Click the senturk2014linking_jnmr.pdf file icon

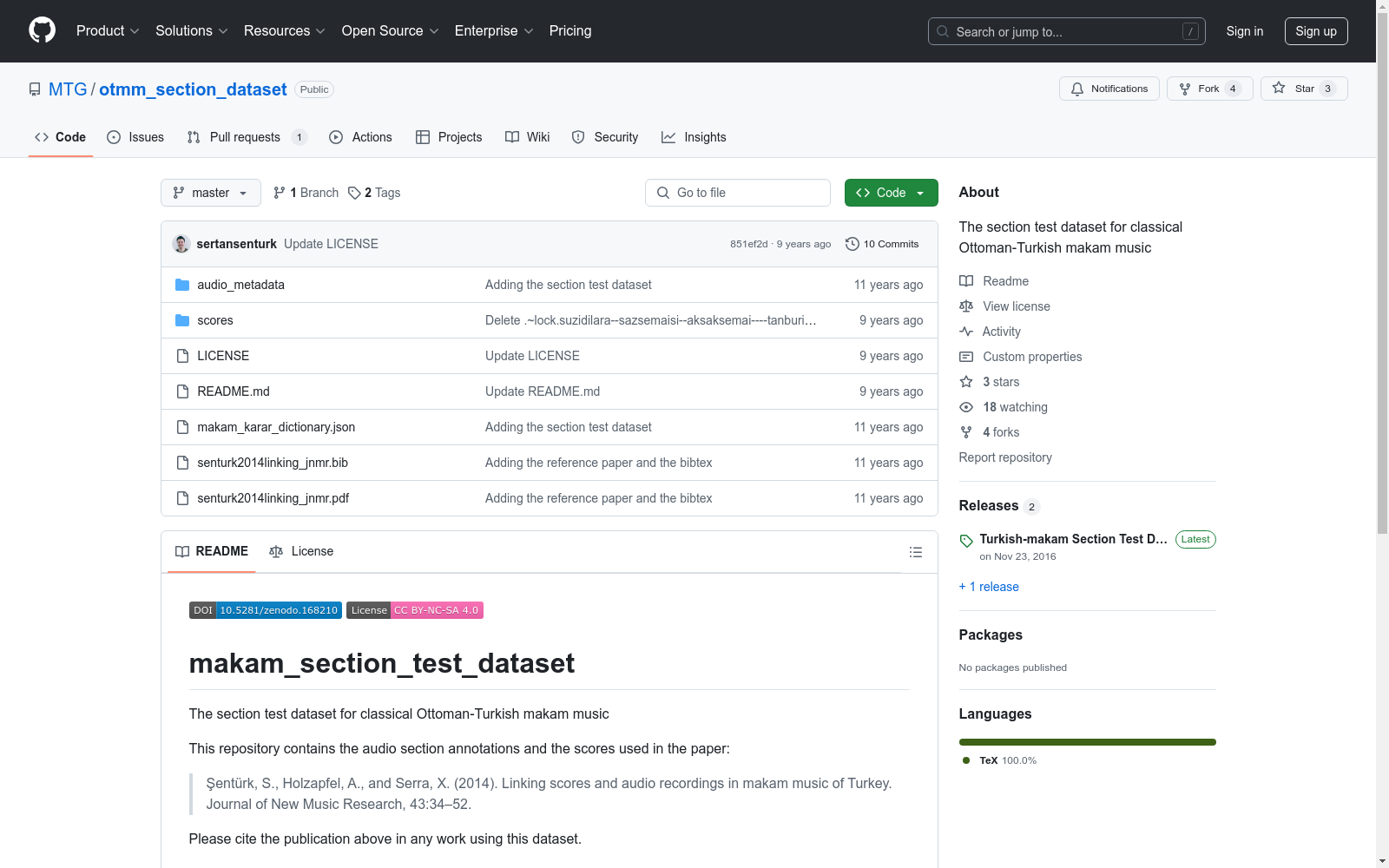(182, 498)
